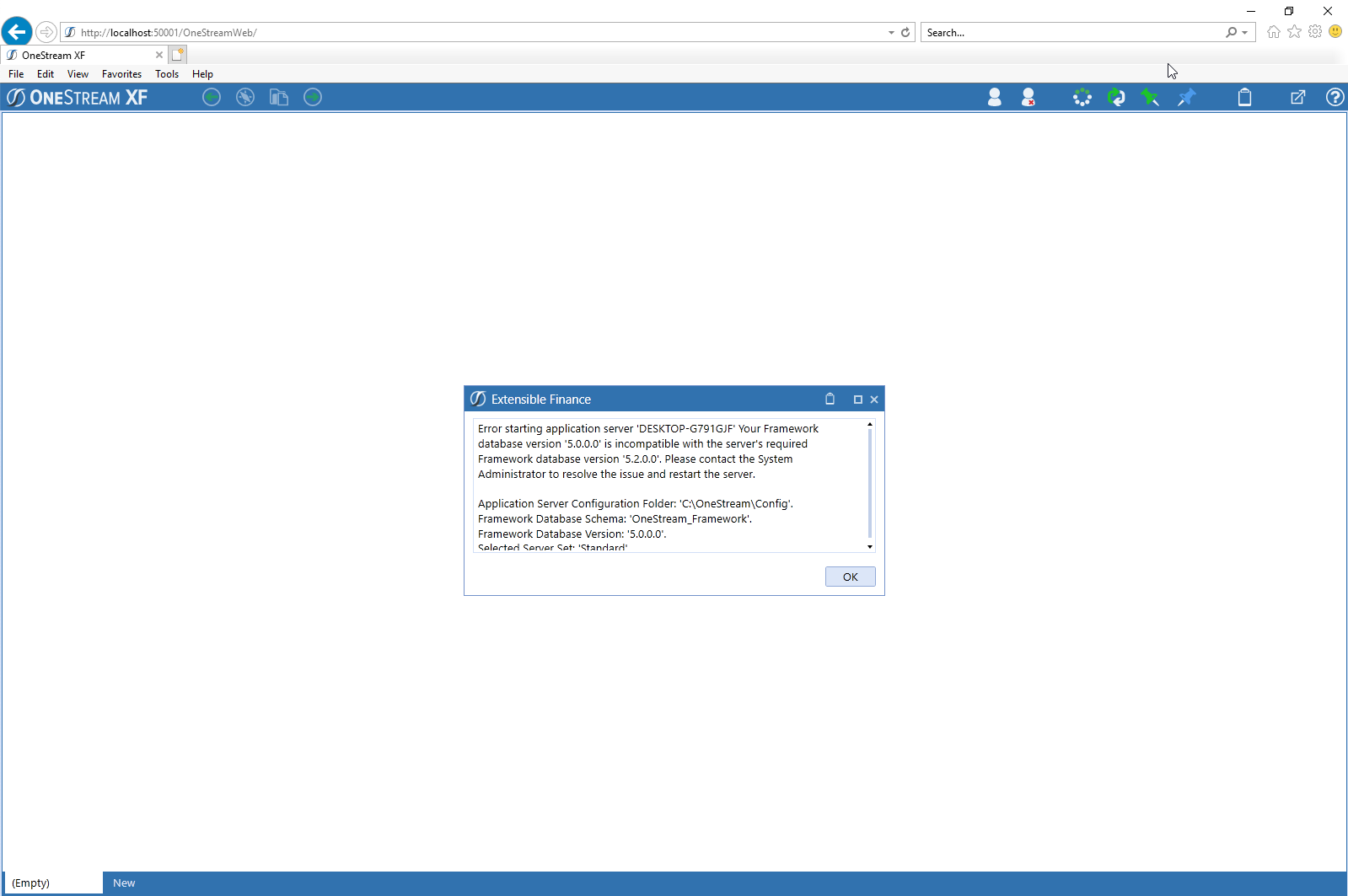Click the compass navigation icon in OneStream toolbar
1348x896 pixels.
[245, 97]
